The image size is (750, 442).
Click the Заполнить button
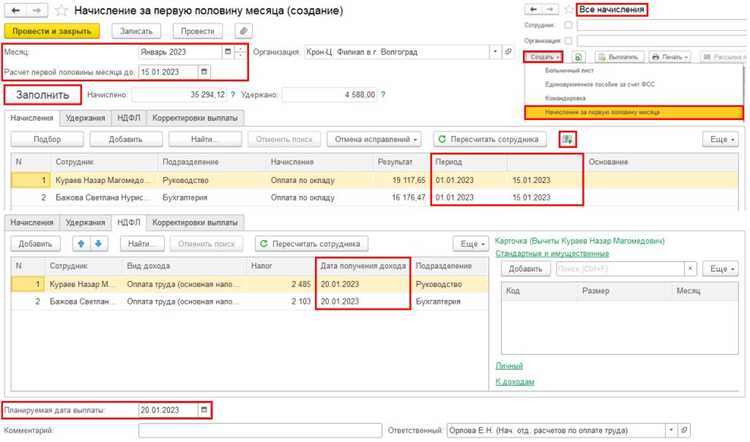43,95
